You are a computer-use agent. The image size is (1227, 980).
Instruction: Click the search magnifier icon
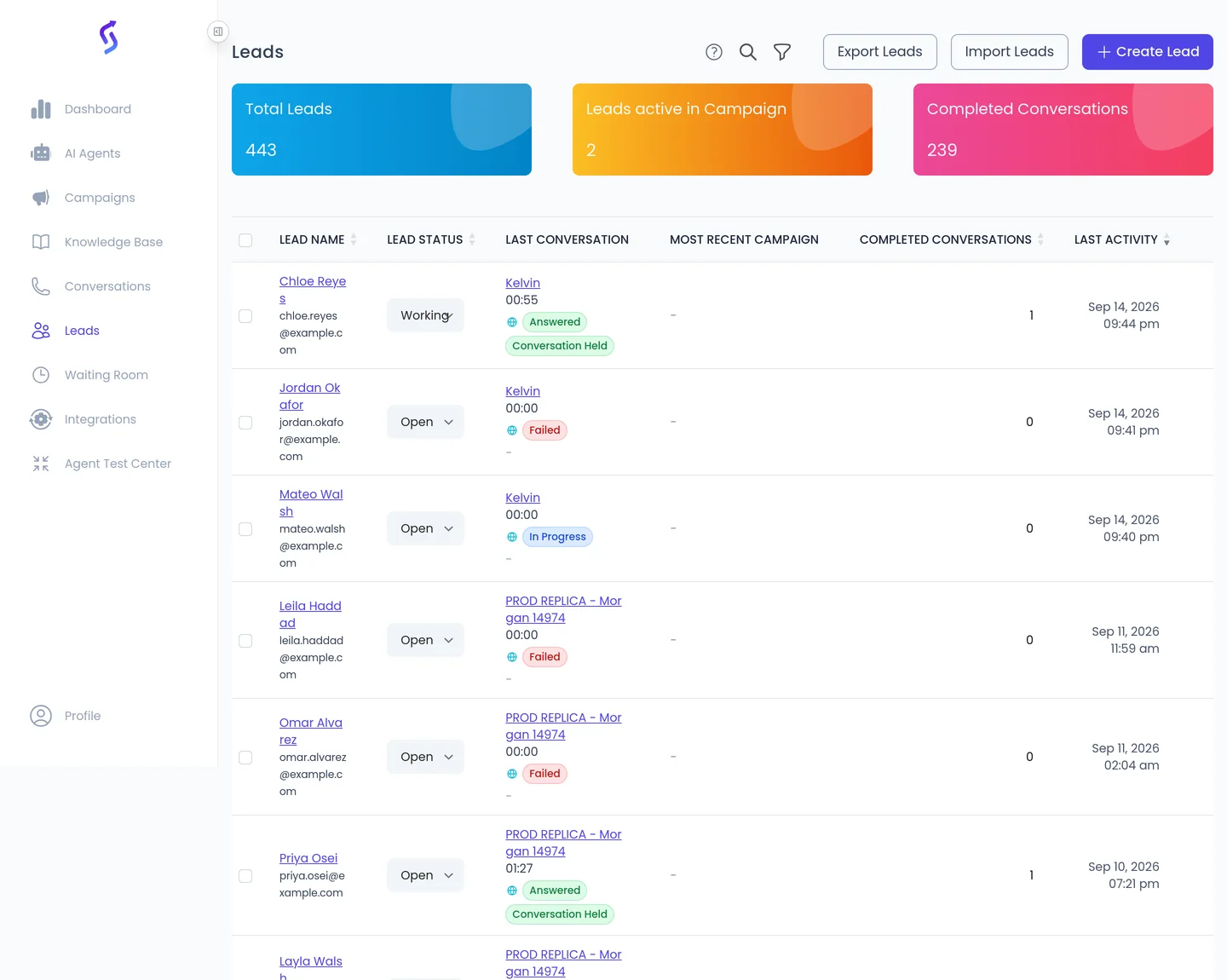(748, 52)
